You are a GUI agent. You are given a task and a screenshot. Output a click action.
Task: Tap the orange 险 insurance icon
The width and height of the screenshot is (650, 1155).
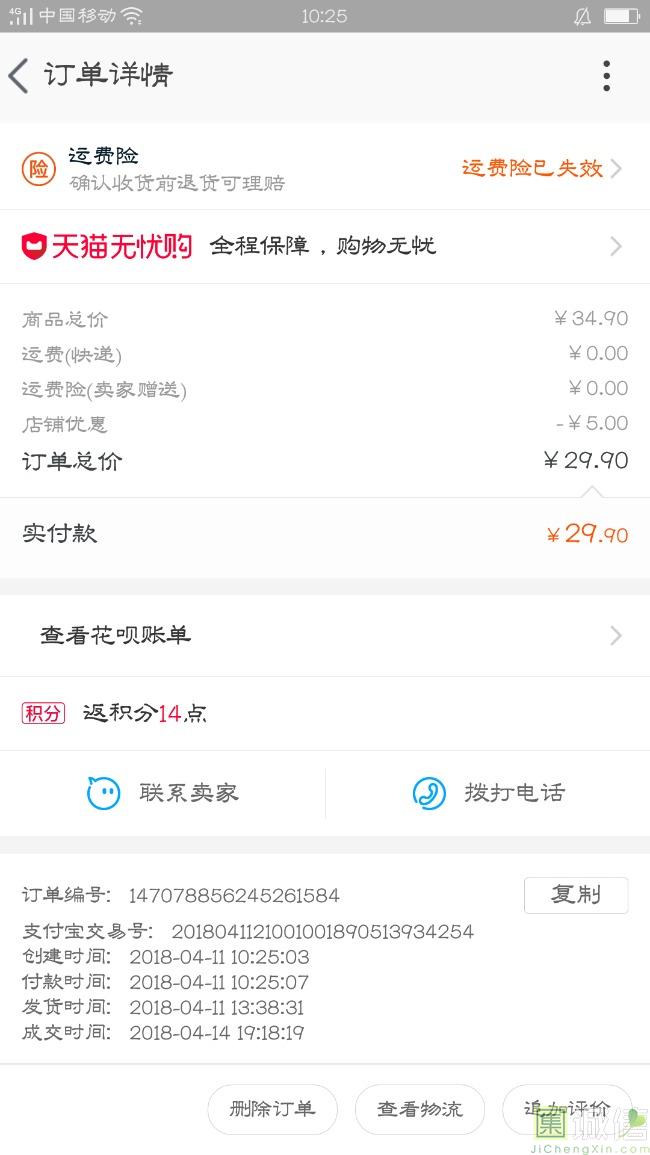point(38,169)
